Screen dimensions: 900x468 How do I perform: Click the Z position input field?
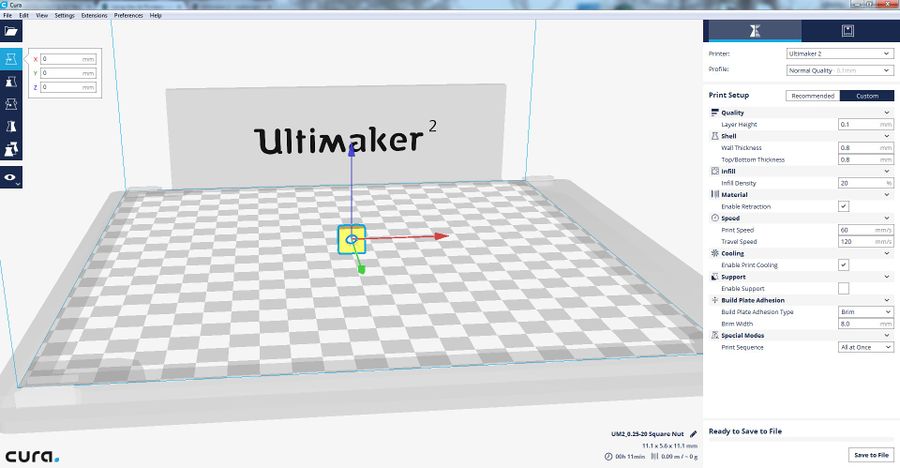coord(68,87)
